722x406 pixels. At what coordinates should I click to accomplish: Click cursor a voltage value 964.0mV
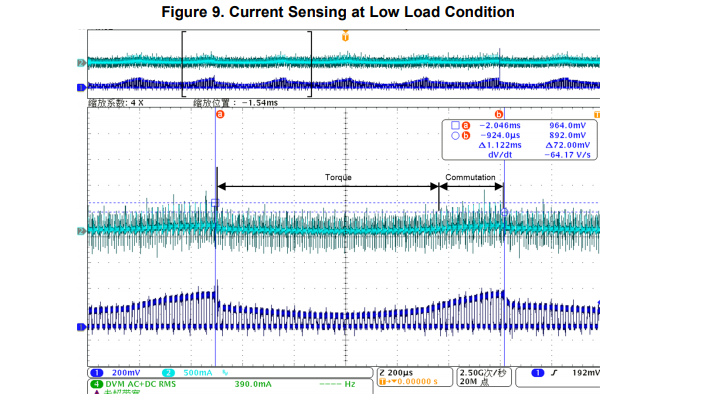[x=568, y=125]
